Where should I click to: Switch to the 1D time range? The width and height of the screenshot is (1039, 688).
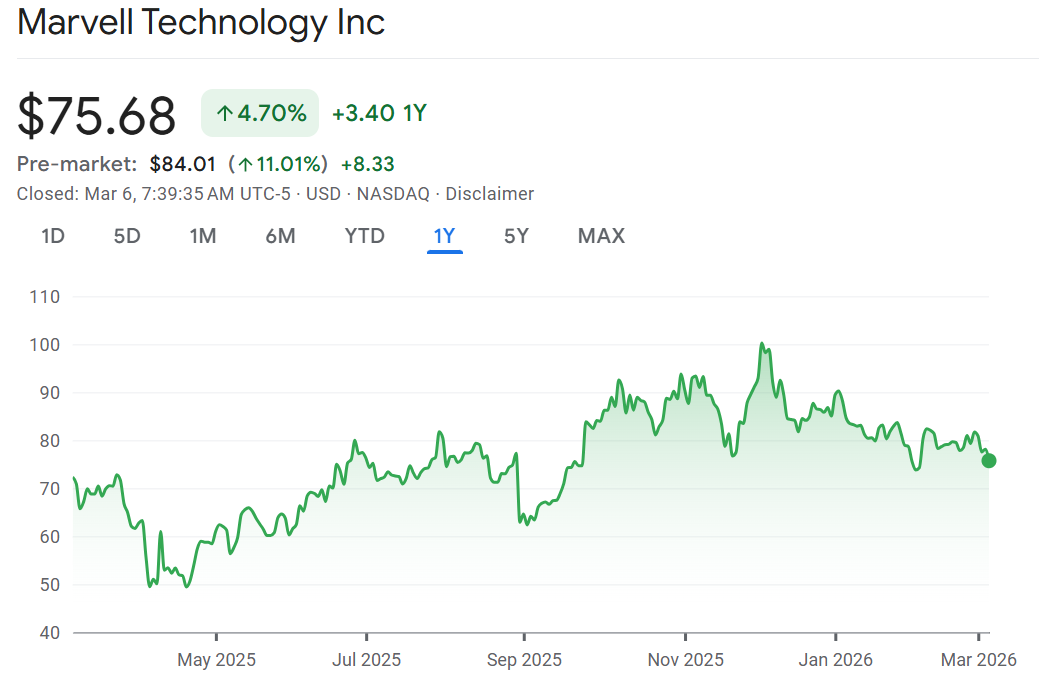(53, 236)
